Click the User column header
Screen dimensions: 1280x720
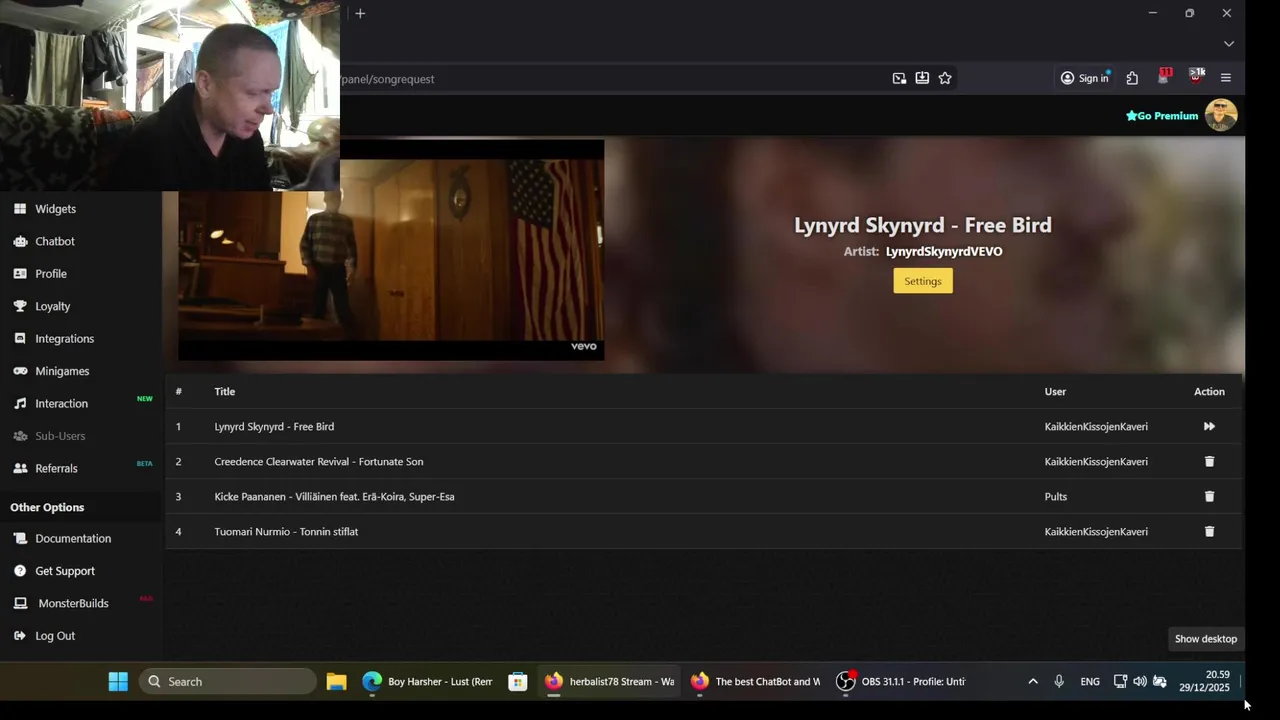[x=1055, y=392]
